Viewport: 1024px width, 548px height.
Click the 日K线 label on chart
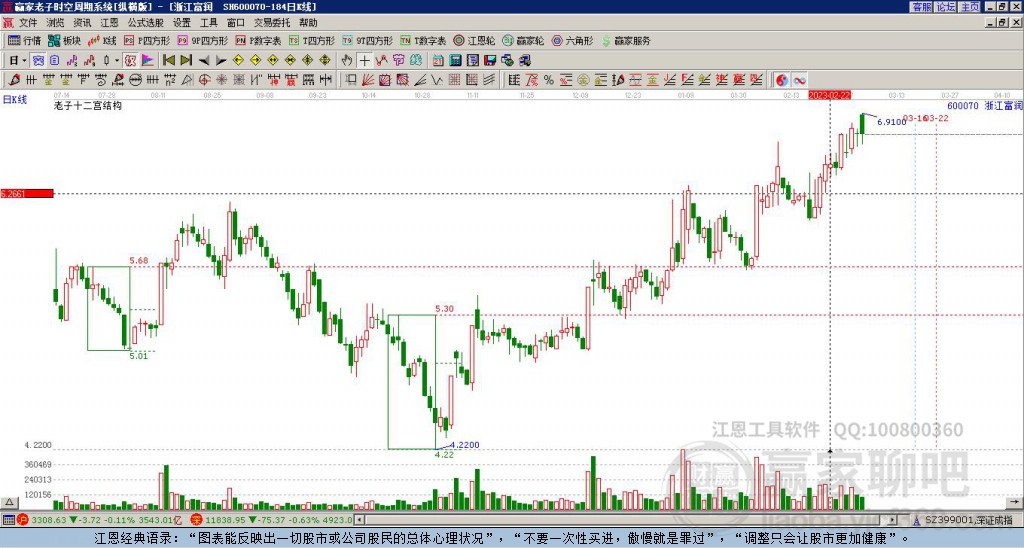[15, 100]
